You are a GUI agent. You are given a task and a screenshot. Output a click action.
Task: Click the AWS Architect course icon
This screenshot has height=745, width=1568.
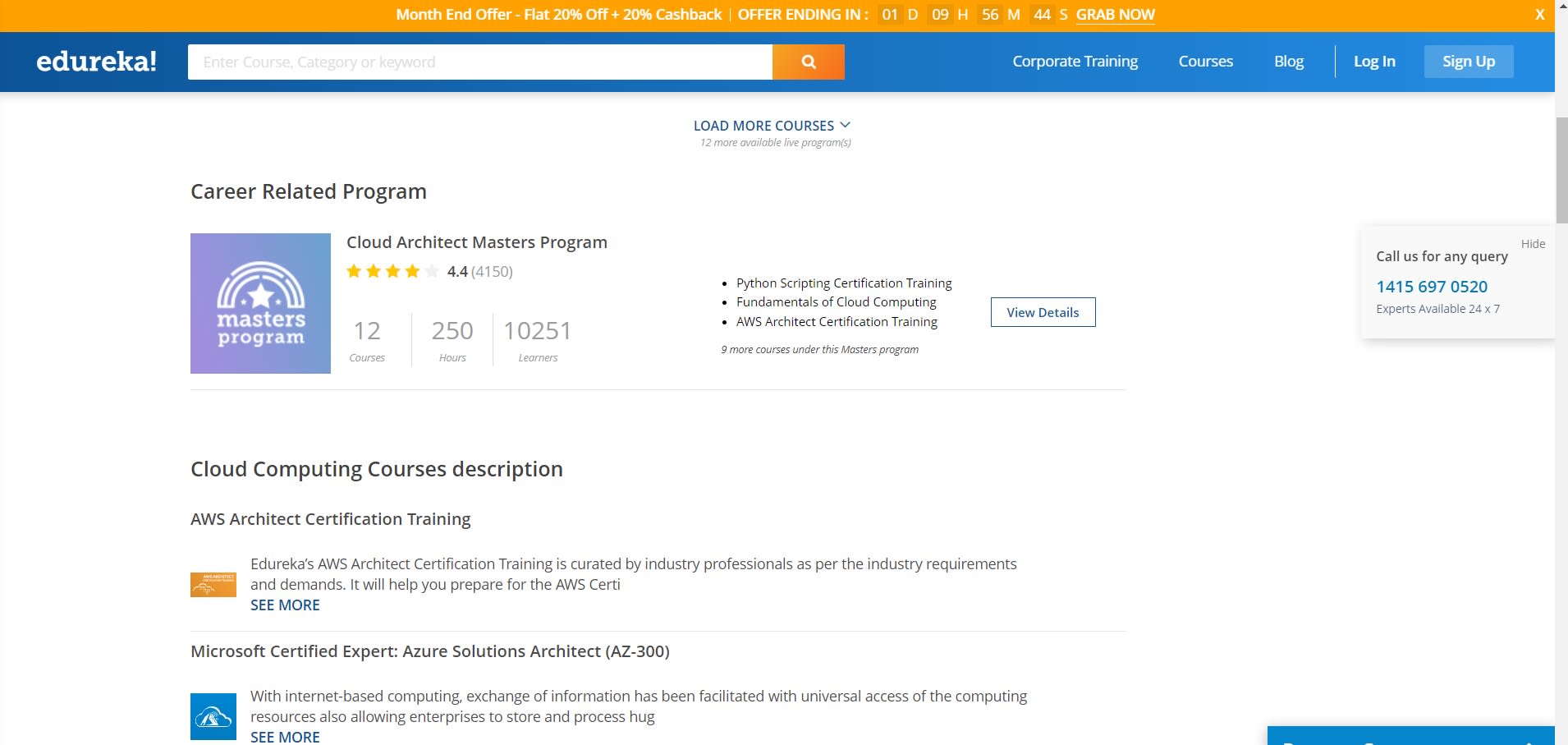point(213,585)
